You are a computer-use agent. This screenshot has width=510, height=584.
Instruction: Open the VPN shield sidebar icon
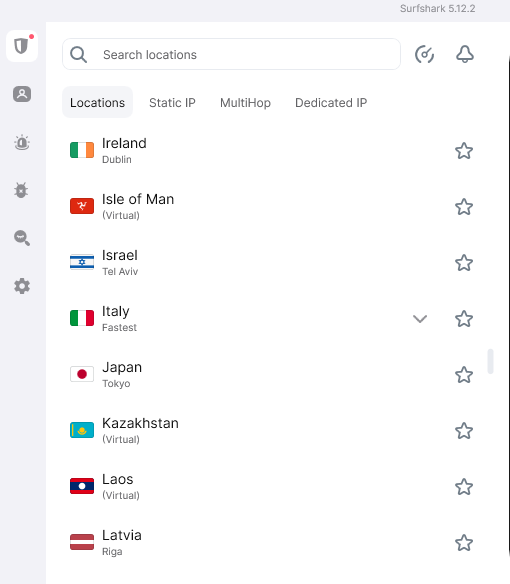(x=22, y=46)
